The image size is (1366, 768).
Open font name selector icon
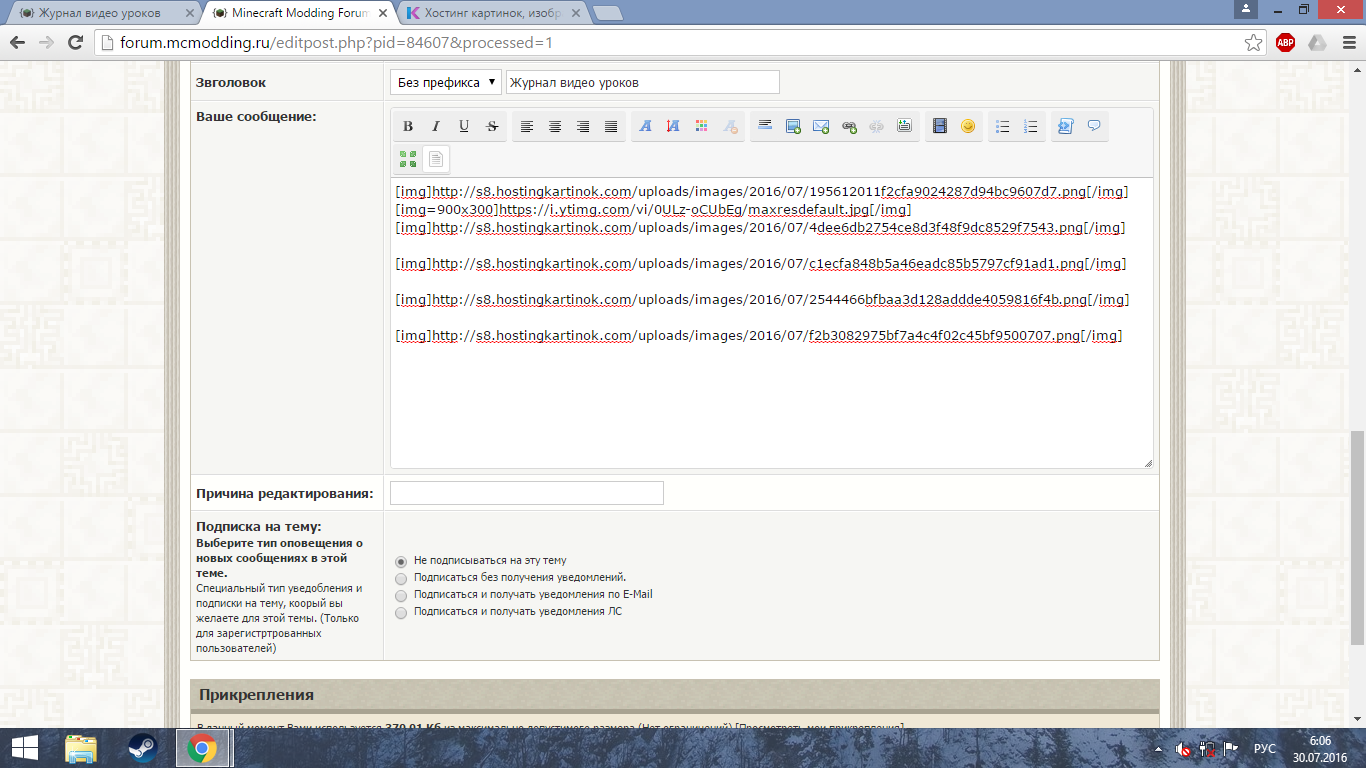click(646, 126)
